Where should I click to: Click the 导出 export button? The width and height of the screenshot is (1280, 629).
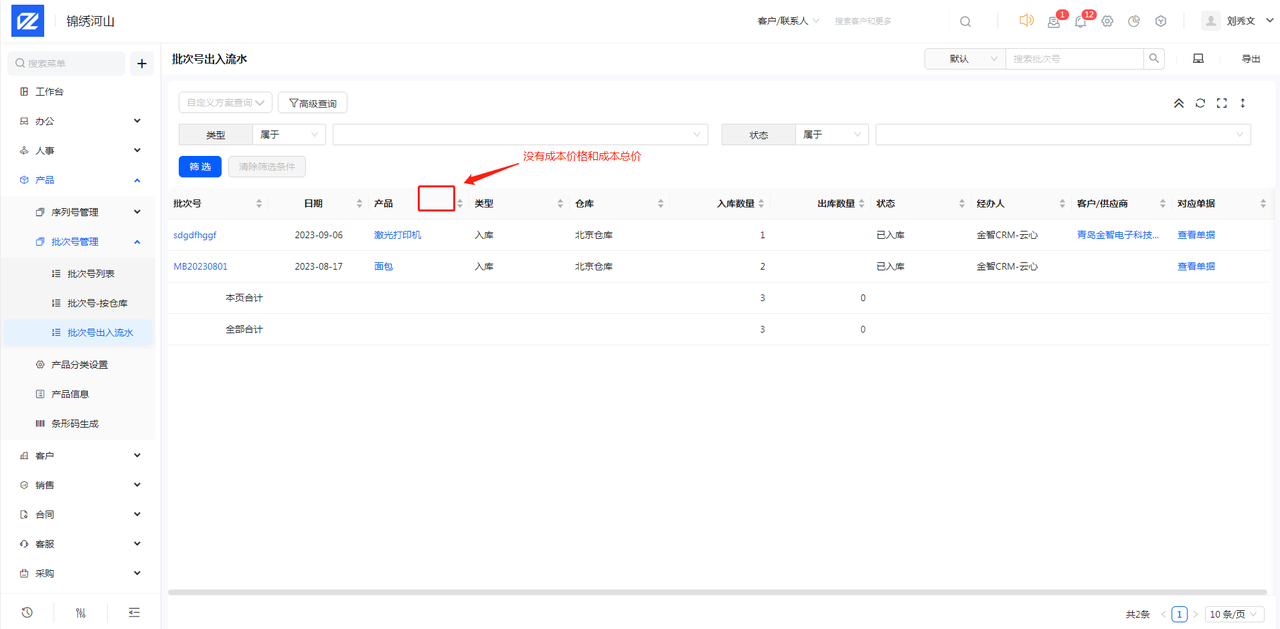pyautogui.click(x=1251, y=59)
